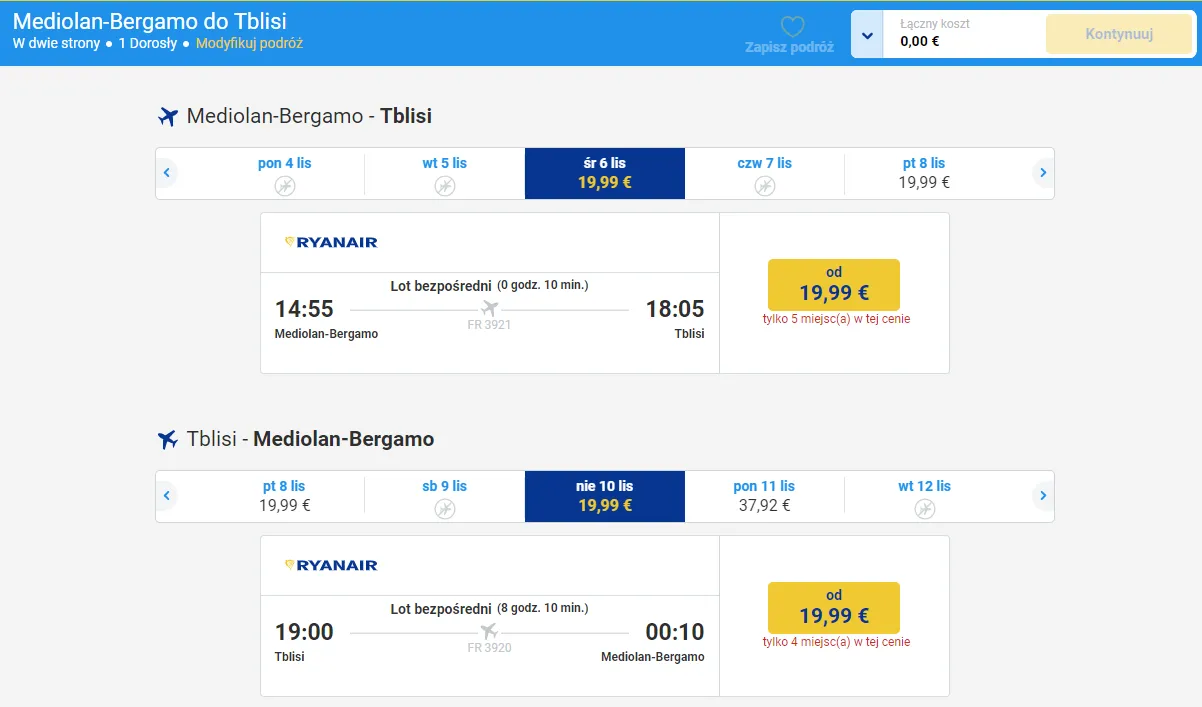Select return date pon 11 lis
The image size is (1202, 707).
(764, 496)
